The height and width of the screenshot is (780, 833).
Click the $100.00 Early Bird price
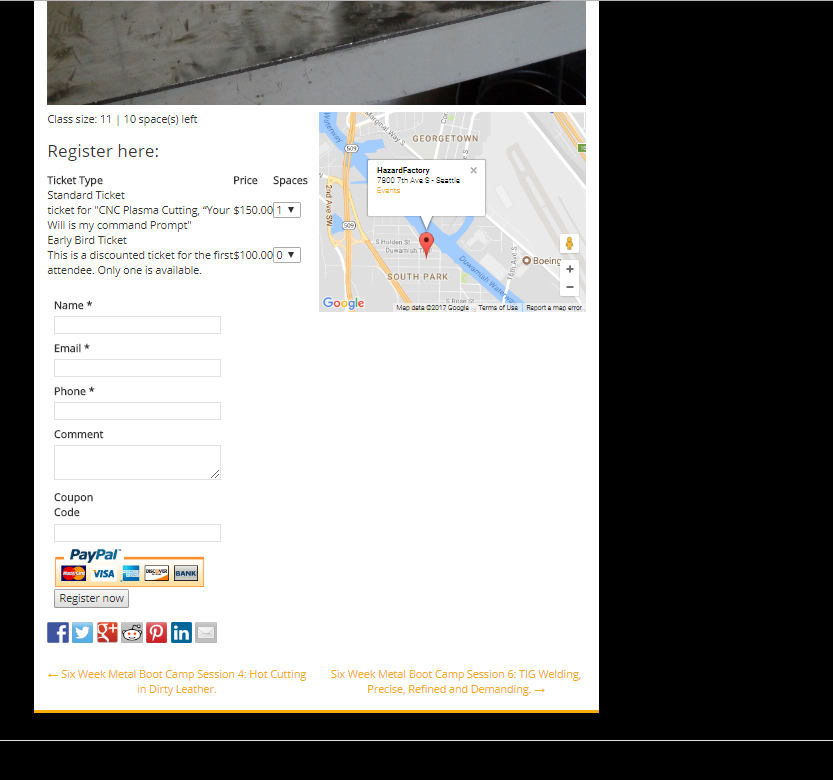pos(253,255)
